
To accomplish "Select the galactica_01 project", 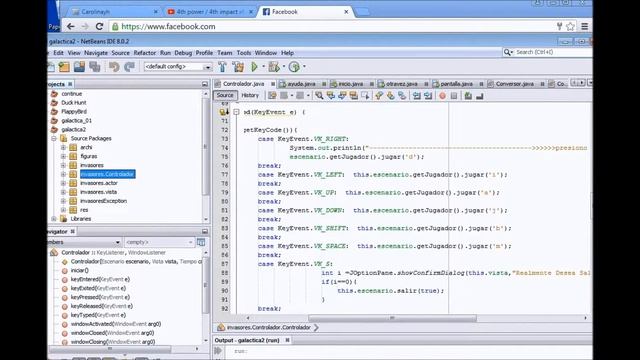I will (76, 120).
